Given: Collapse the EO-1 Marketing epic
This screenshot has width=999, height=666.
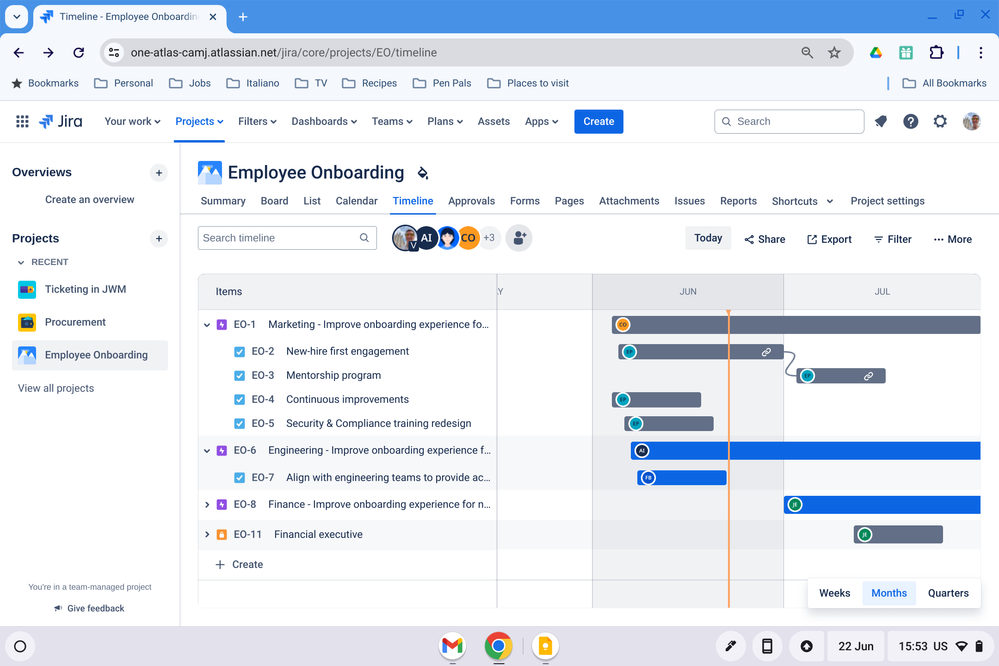Looking at the screenshot, I should point(206,325).
